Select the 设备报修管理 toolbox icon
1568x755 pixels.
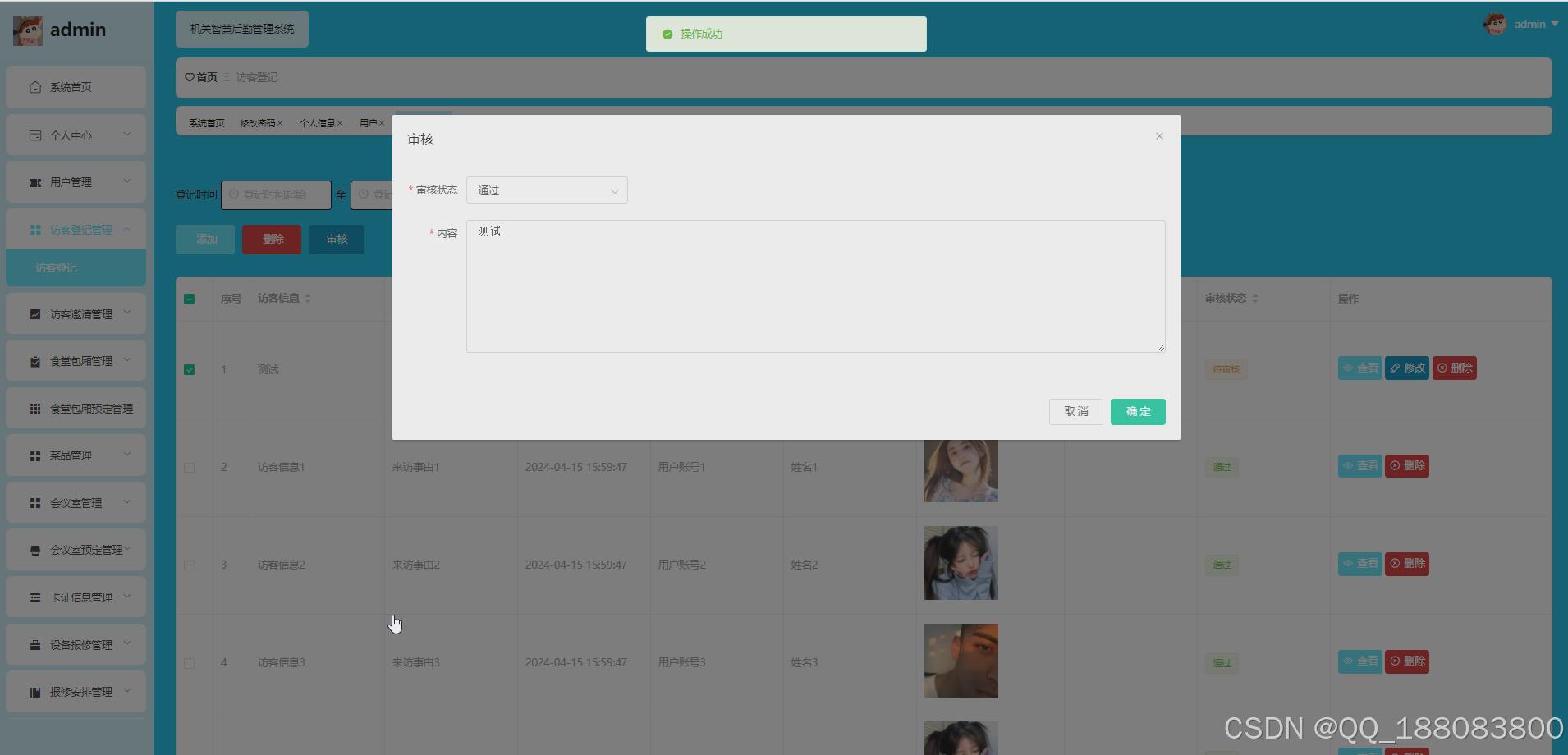34,644
